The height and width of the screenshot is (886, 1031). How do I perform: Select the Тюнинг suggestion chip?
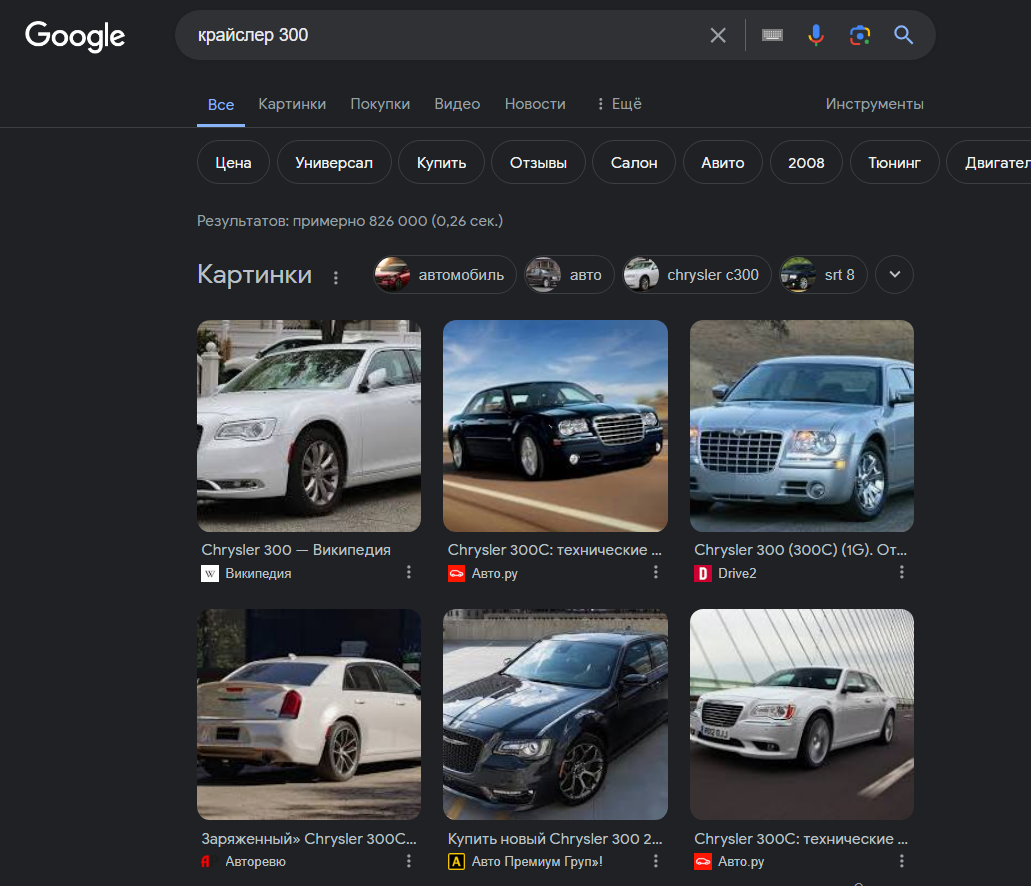[x=894, y=163]
